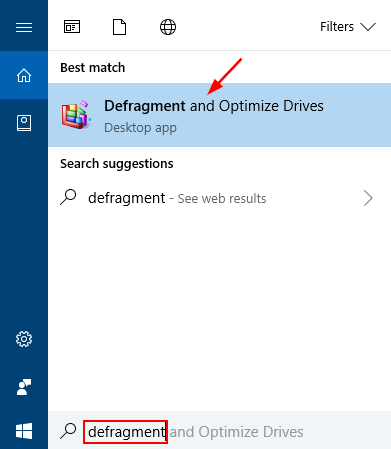This screenshot has width=391, height=449.
Task: Select defragment See web results suggestion
Action: [x=219, y=198]
